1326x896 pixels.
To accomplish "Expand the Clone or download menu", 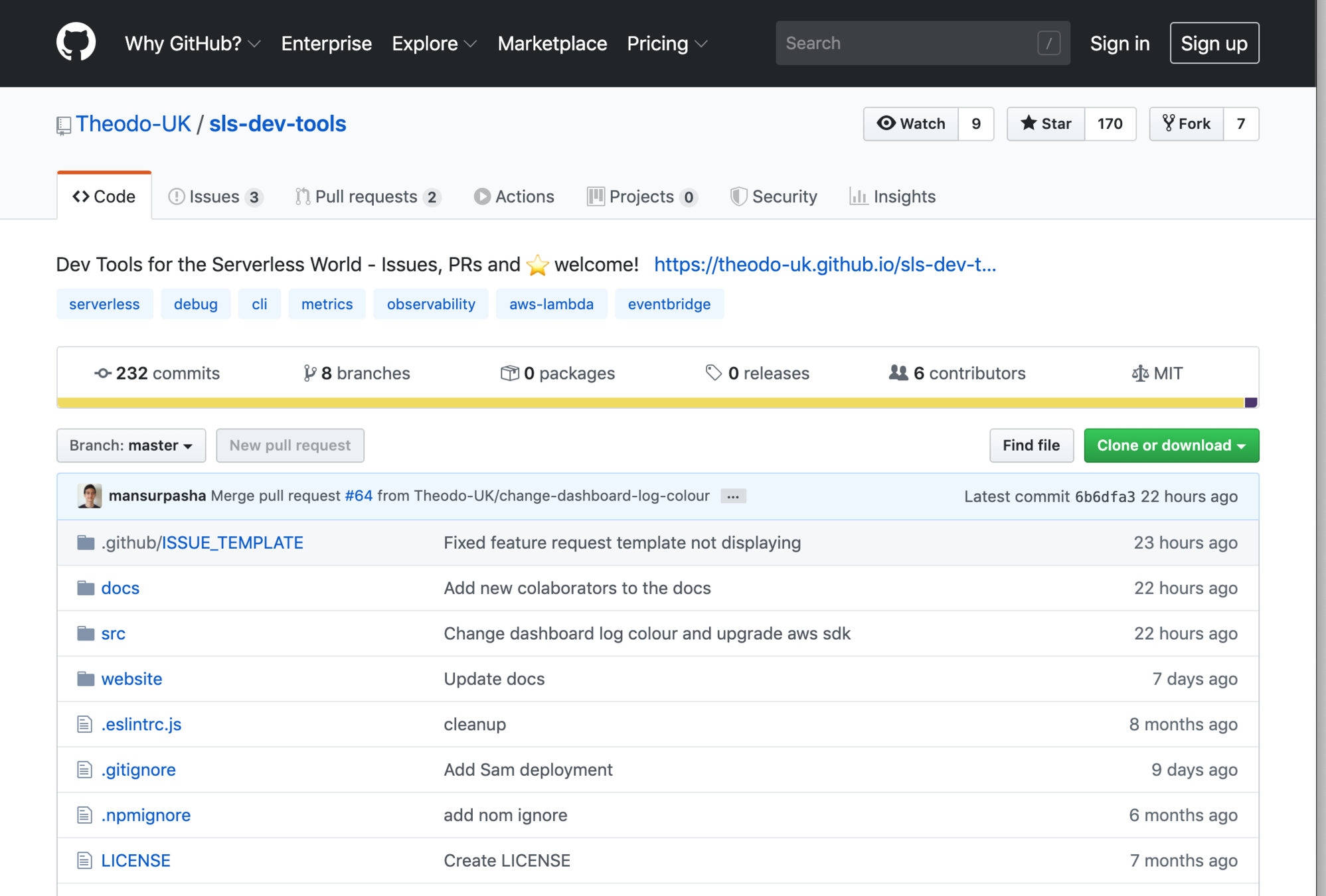I will tap(1171, 445).
